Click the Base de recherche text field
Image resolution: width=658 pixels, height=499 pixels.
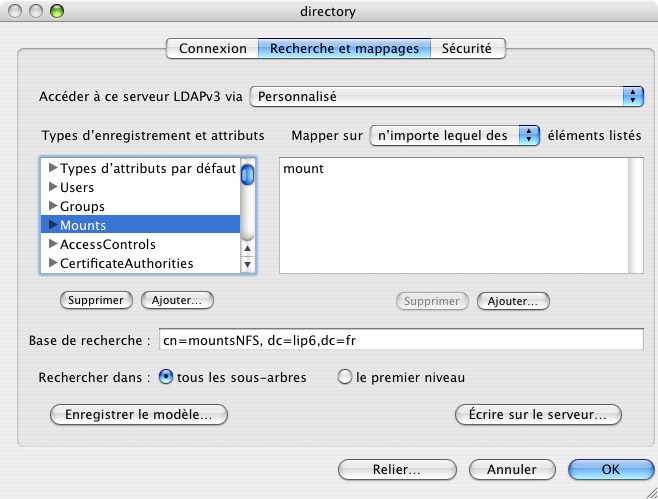coord(399,341)
